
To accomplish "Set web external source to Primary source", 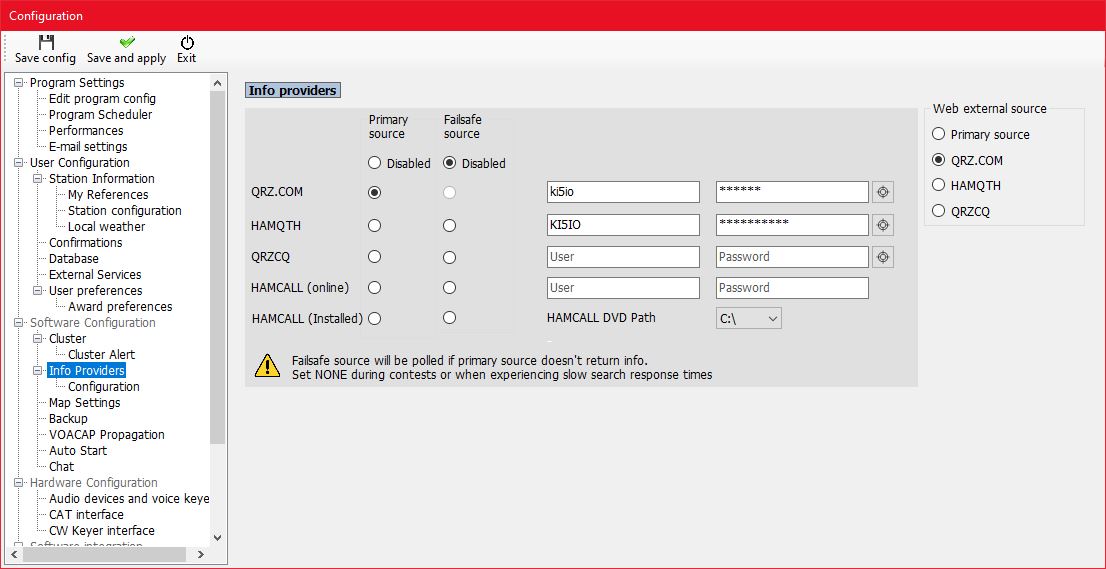I will click(x=938, y=134).
